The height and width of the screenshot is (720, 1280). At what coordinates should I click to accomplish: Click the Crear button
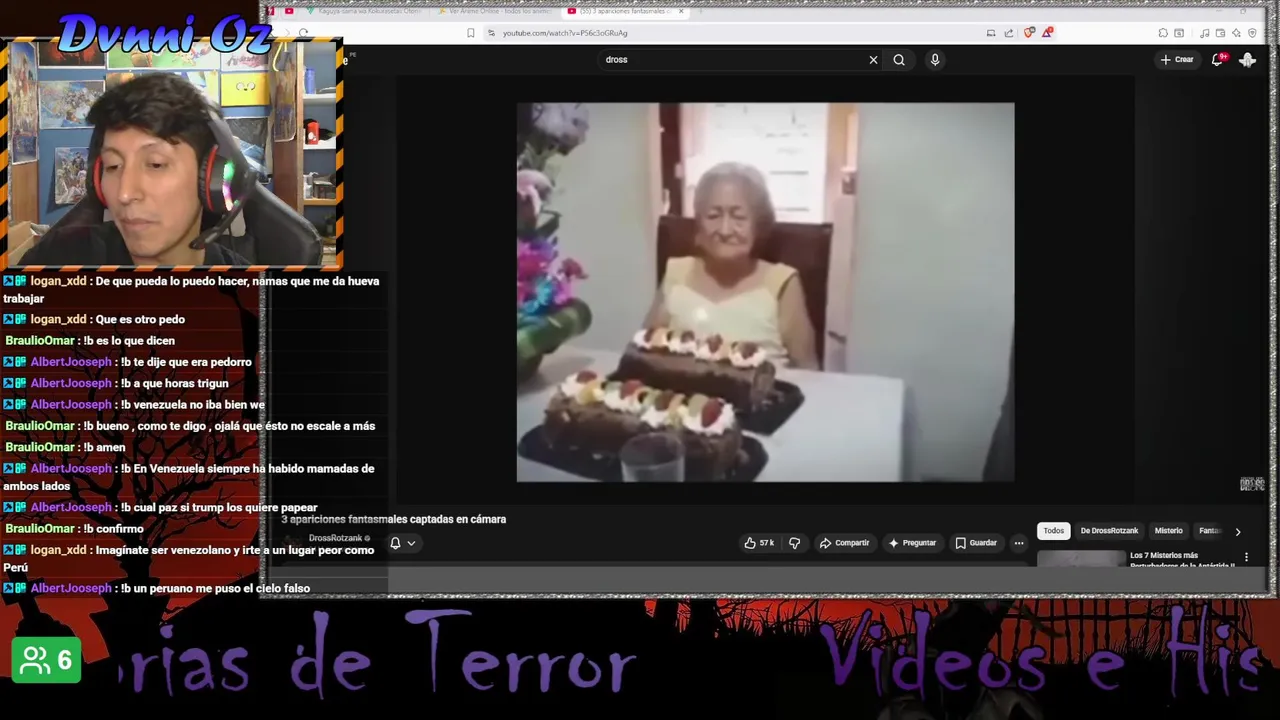1177,60
